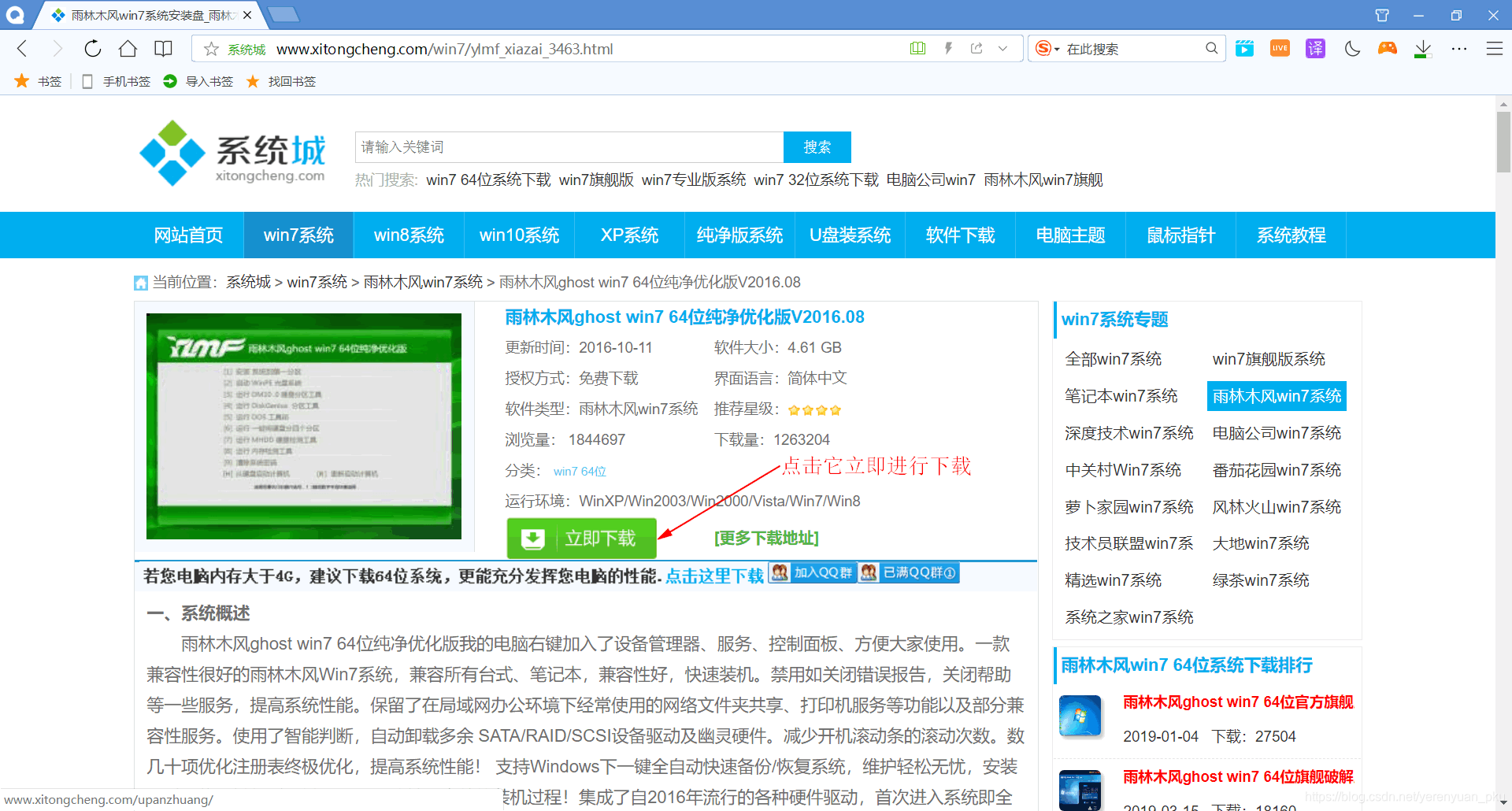The height and width of the screenshot is (811, 1512).
Task: Click the win7 64位 category link
Action: coord(580,471)
